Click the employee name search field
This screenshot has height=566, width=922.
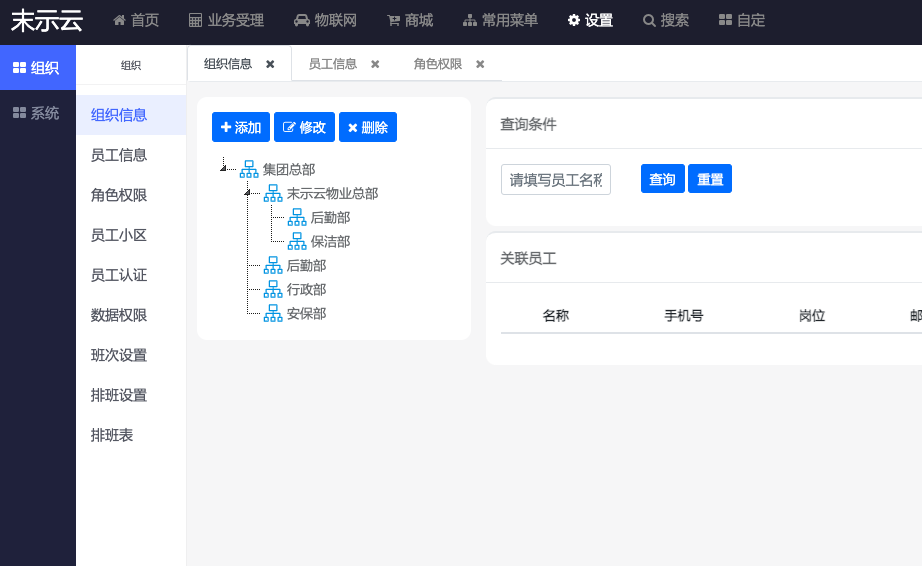tap(555, 180)
